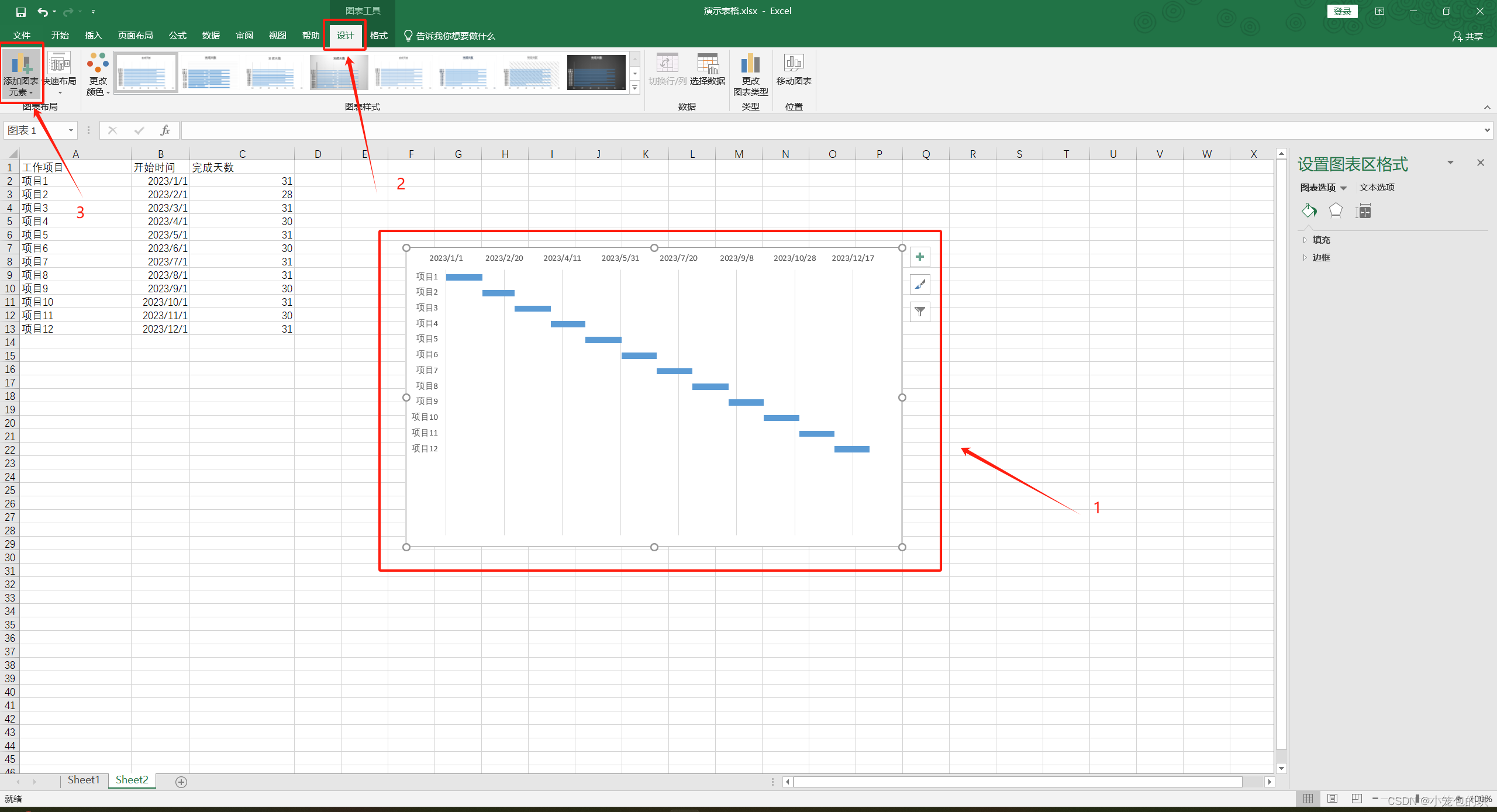Click the 更改颜色 icon
Screen dimensions: 1497x812
point(97,72)
